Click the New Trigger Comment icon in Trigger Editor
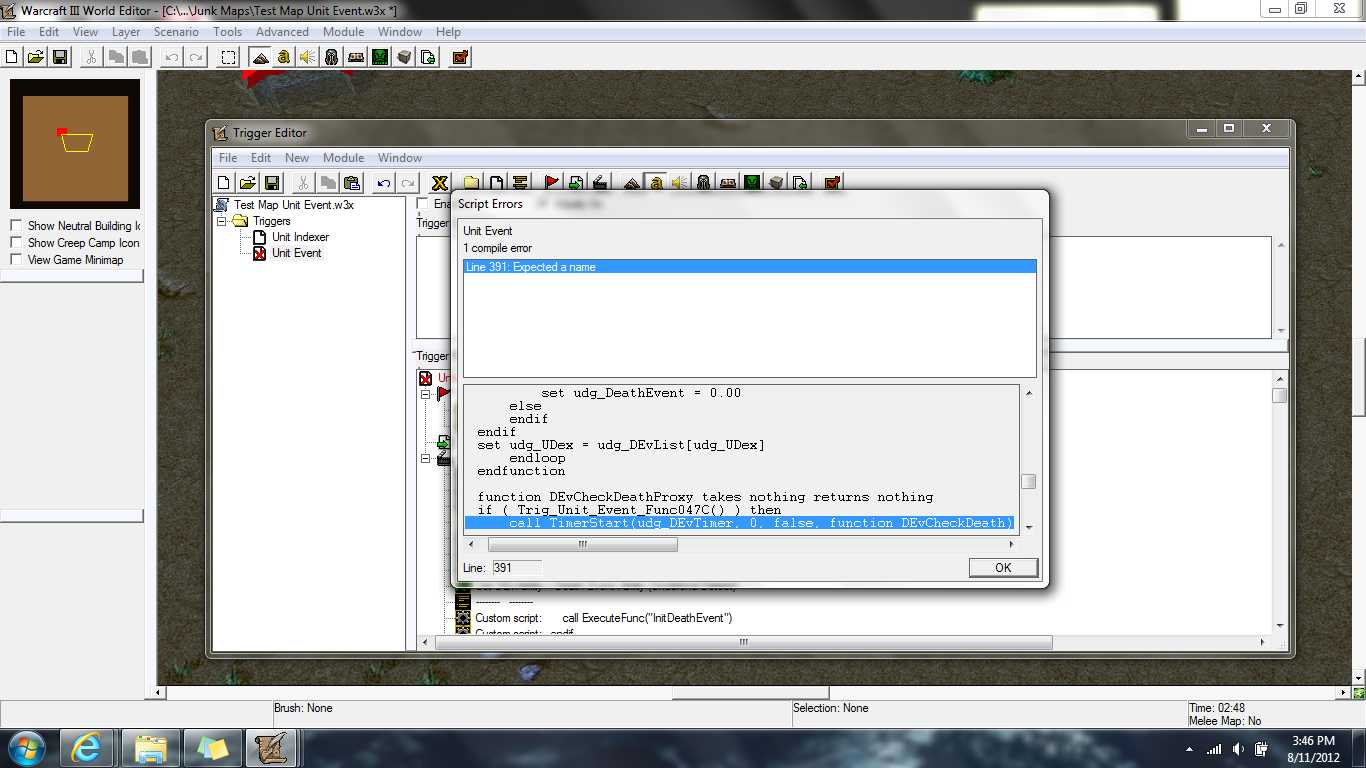Viewport: 1366px width, 768px height. [x=520, y=182]
